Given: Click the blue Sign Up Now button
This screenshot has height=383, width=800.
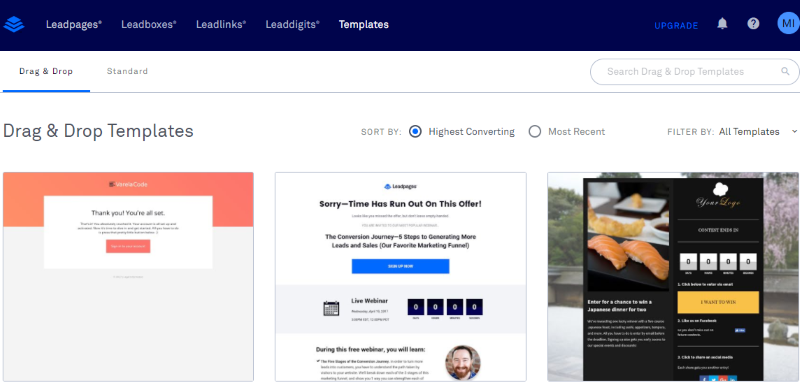Looking at the screenshot, I should pyautogui.click(x=401, y=266).
